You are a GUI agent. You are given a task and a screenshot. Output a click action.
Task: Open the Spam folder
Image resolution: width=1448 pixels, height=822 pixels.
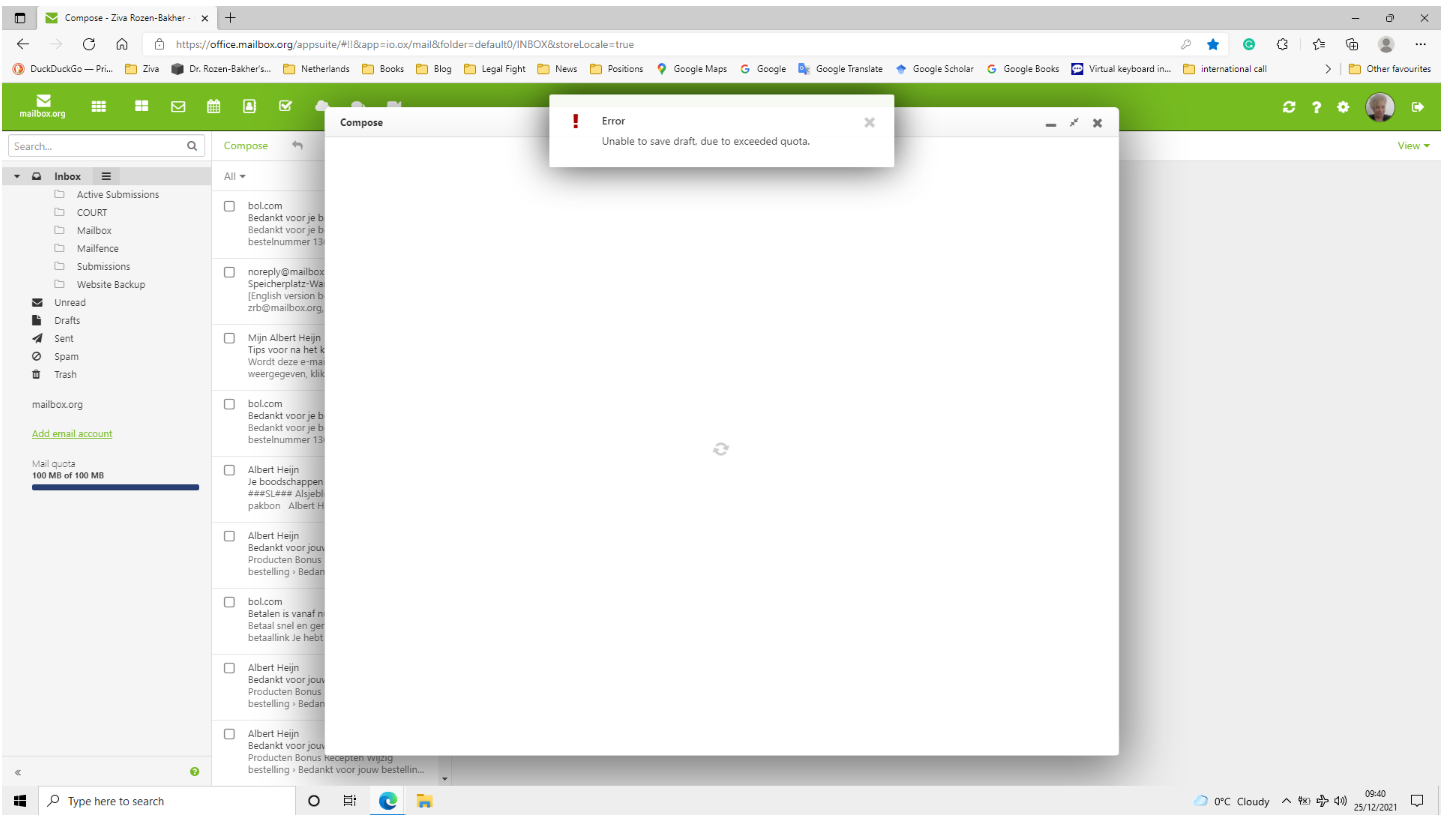click(65, 356)
